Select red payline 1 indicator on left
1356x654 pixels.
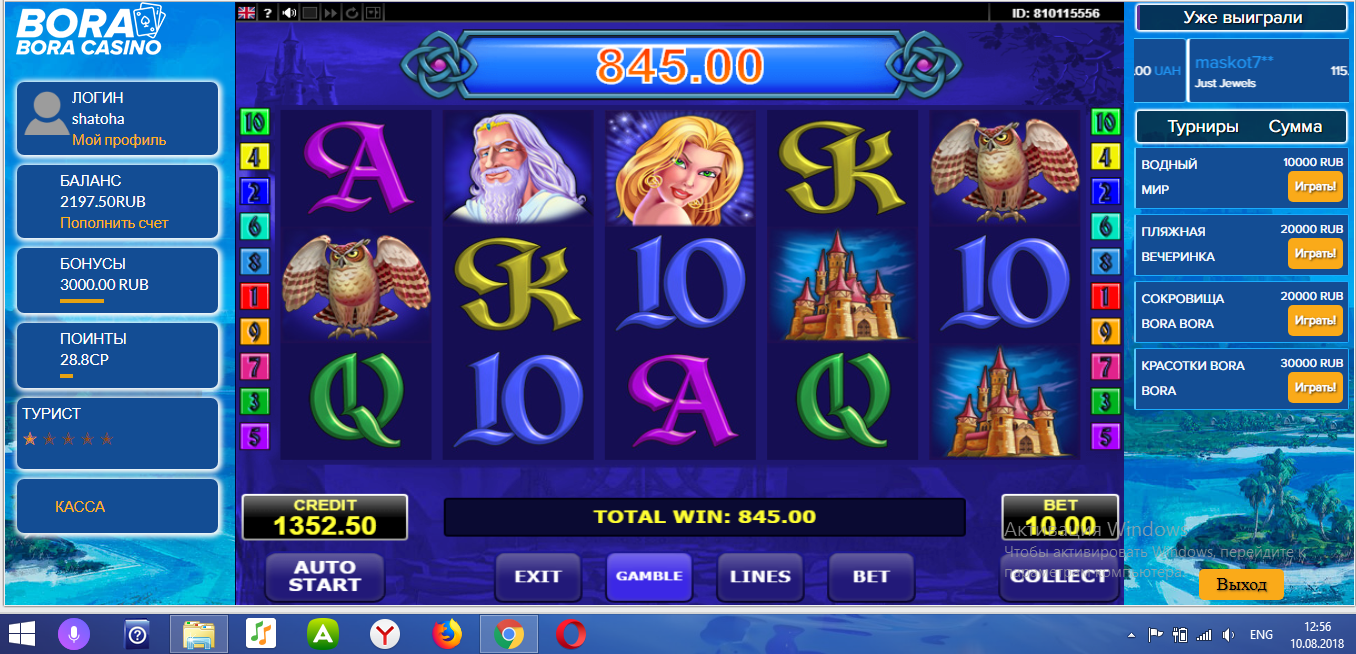[x=255, y=296]
